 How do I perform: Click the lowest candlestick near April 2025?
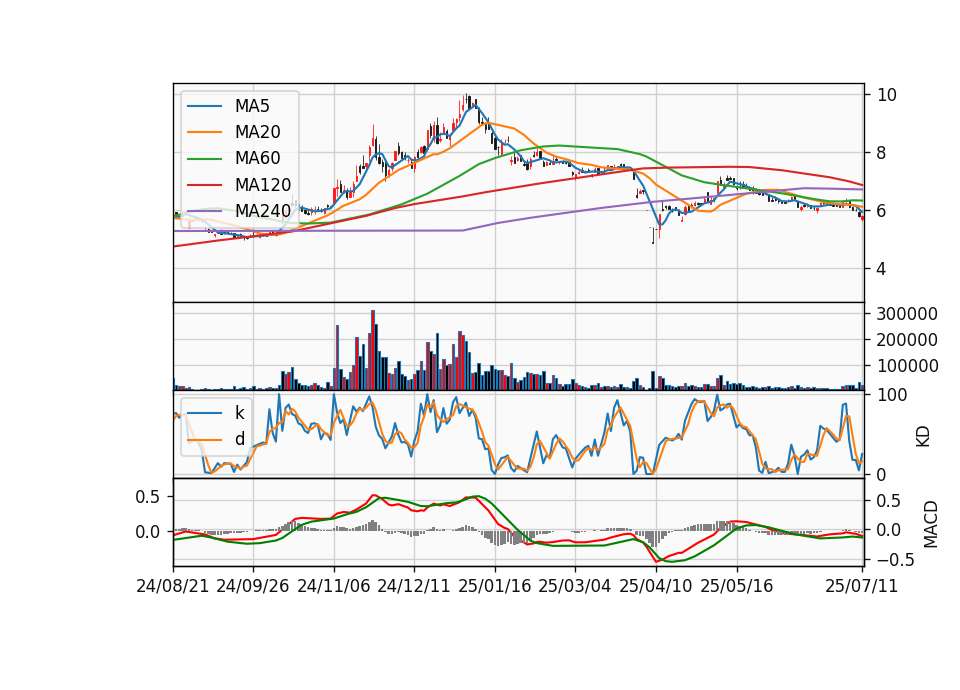pyautogui.click(x=653, y=235)
